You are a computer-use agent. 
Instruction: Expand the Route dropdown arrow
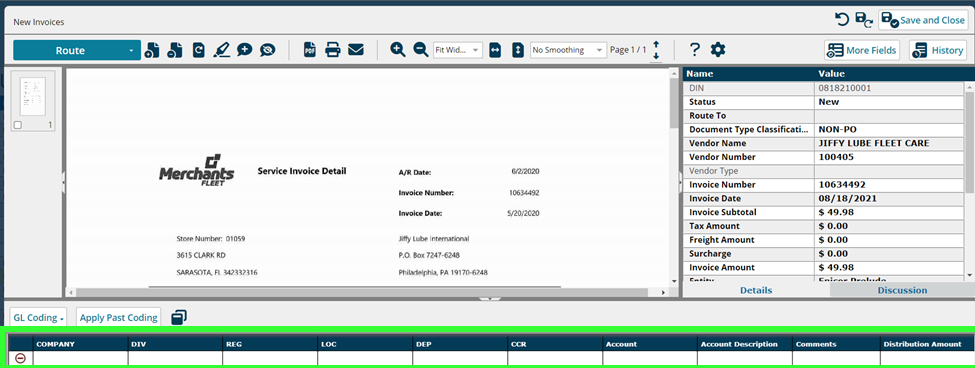pyautogui.click(x=131, y=51)
